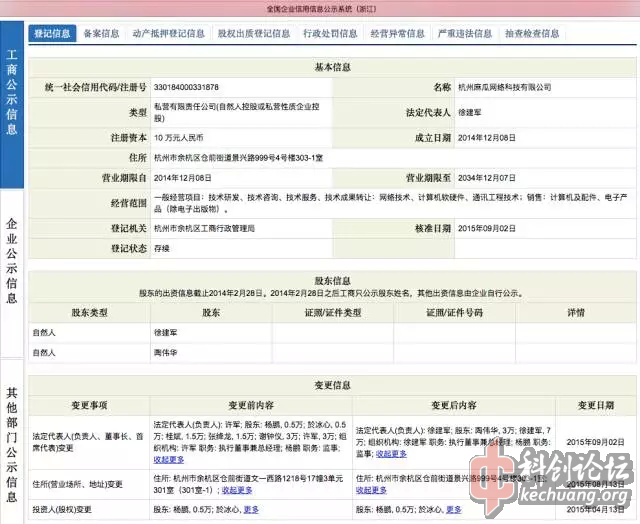640x524 pixels.
Task: Select the 股权出质登记信息 tab
Action: [x=253, y=33]
